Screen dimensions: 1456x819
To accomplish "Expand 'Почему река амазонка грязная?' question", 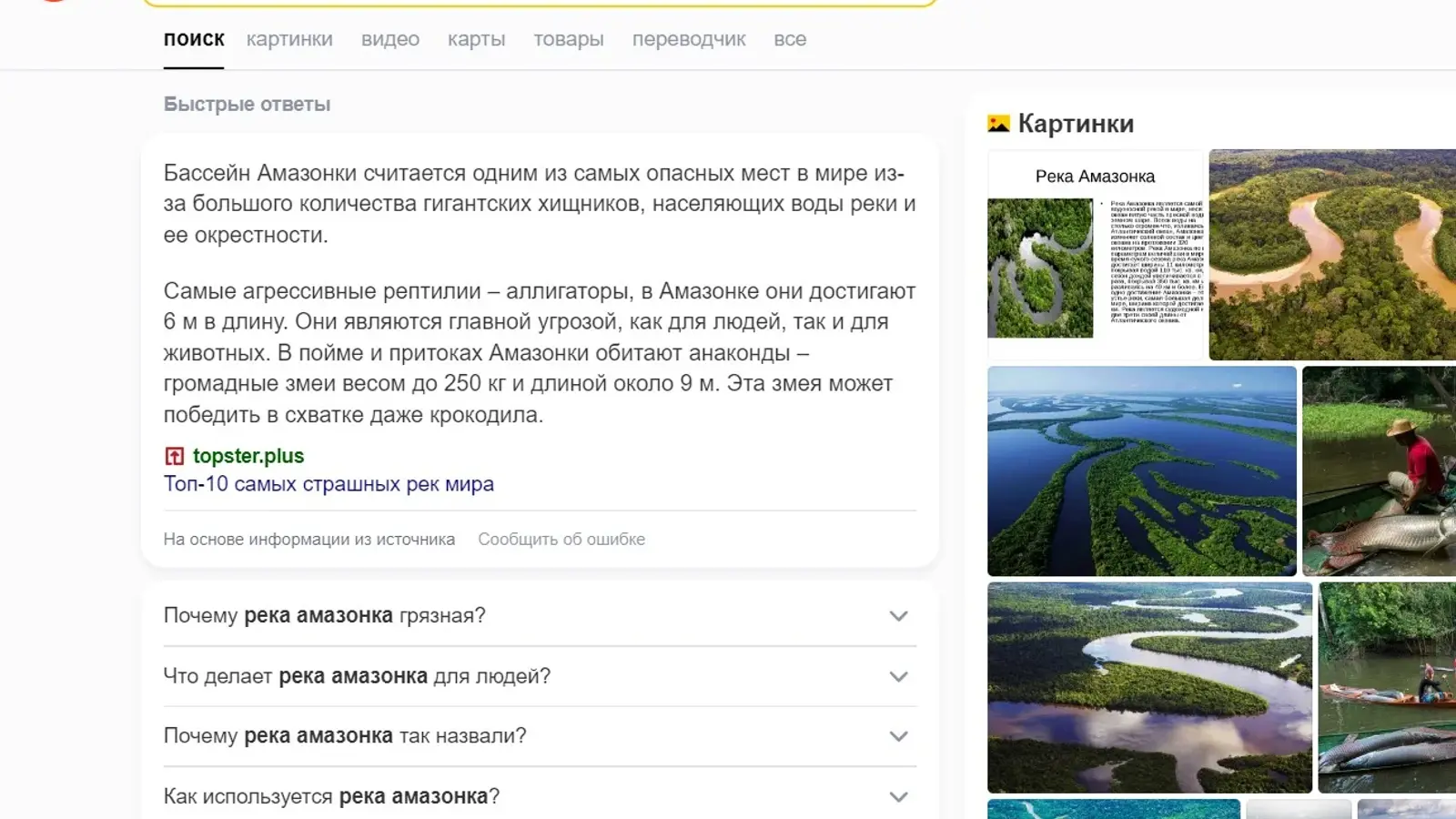I will tap(898, 616).
